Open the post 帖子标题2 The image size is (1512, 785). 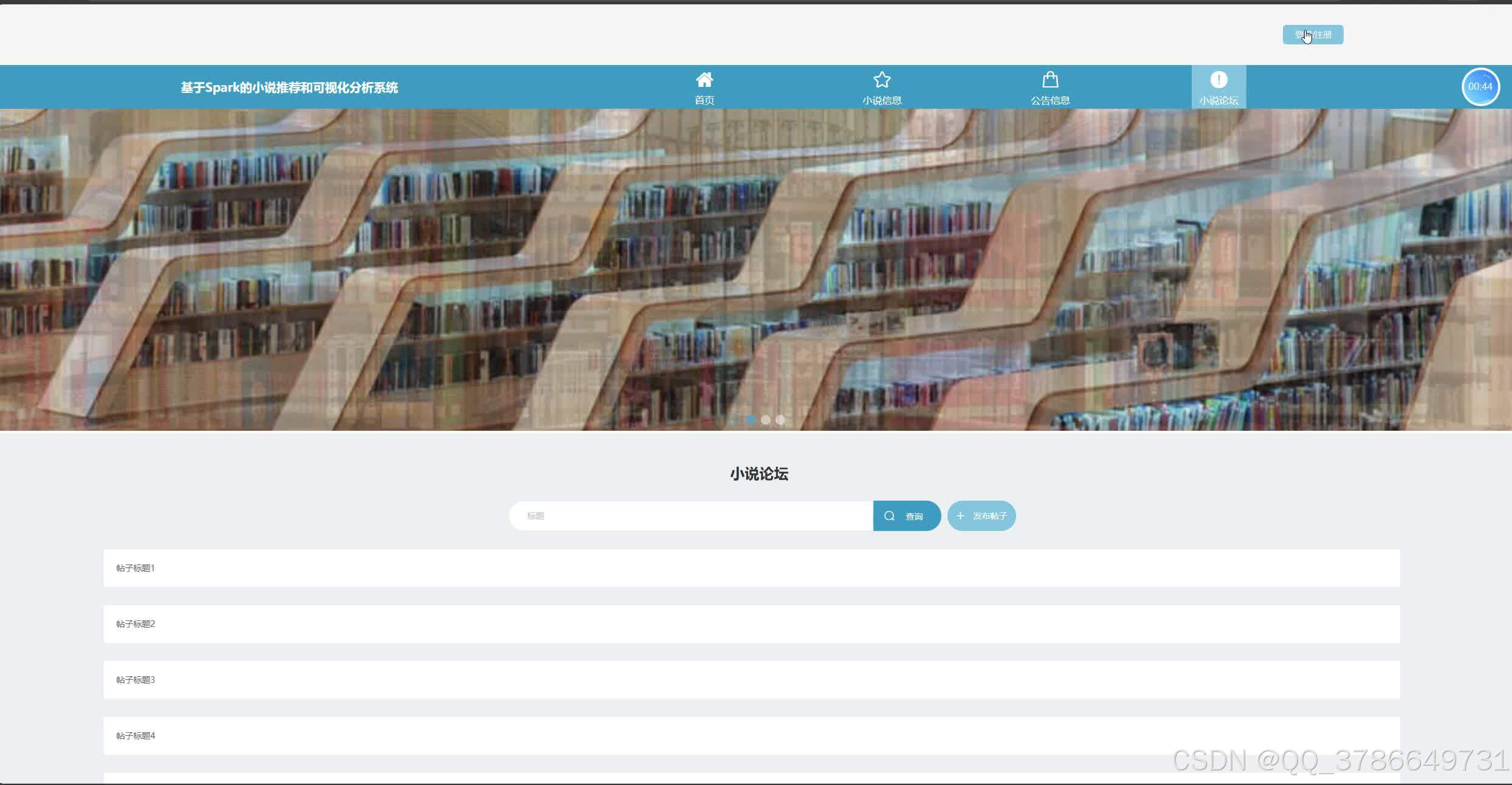[136, 624]
